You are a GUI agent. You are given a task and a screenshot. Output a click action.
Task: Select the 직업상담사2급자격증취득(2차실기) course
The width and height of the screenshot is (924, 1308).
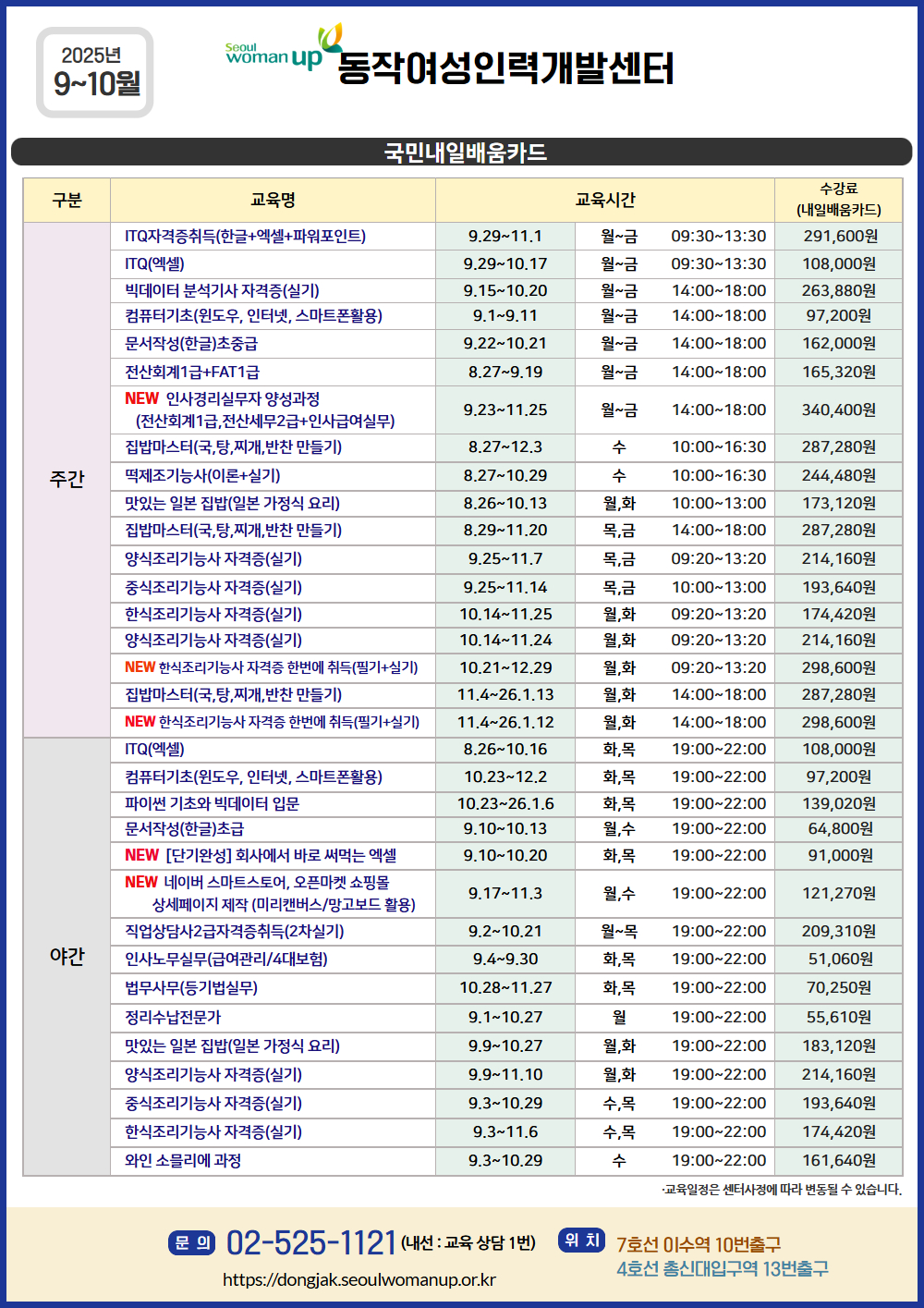[235, 932]
